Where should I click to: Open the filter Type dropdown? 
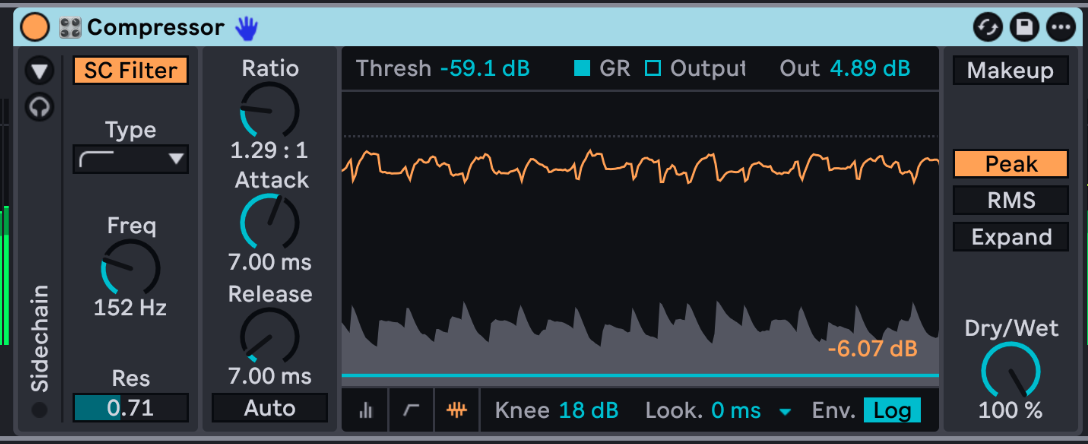pos(130,160)
